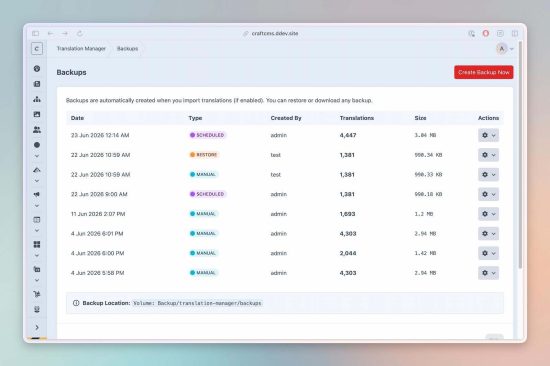Open the Assets image icon in sidebar
This screenshot has height=366, width=550.
(37, 114)
